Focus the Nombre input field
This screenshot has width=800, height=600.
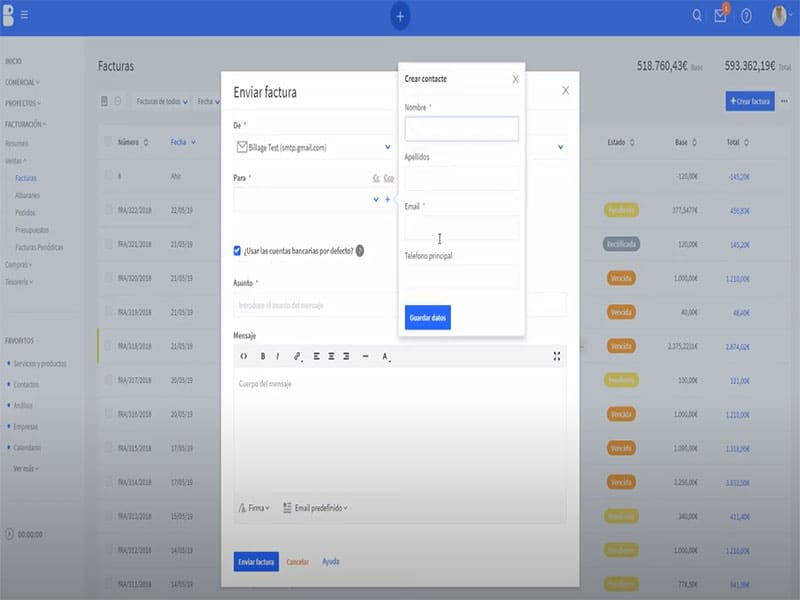point(462,129)
